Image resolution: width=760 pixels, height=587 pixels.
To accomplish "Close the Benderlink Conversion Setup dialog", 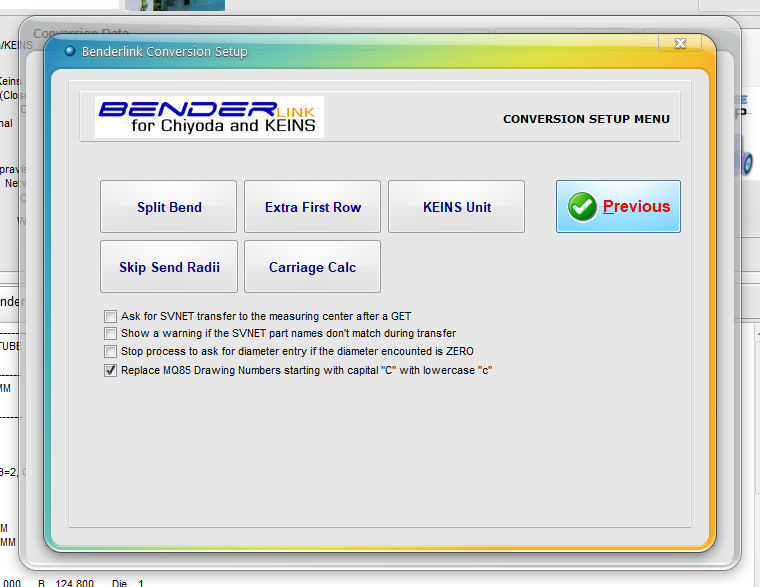I will click(x=680, y=43).
